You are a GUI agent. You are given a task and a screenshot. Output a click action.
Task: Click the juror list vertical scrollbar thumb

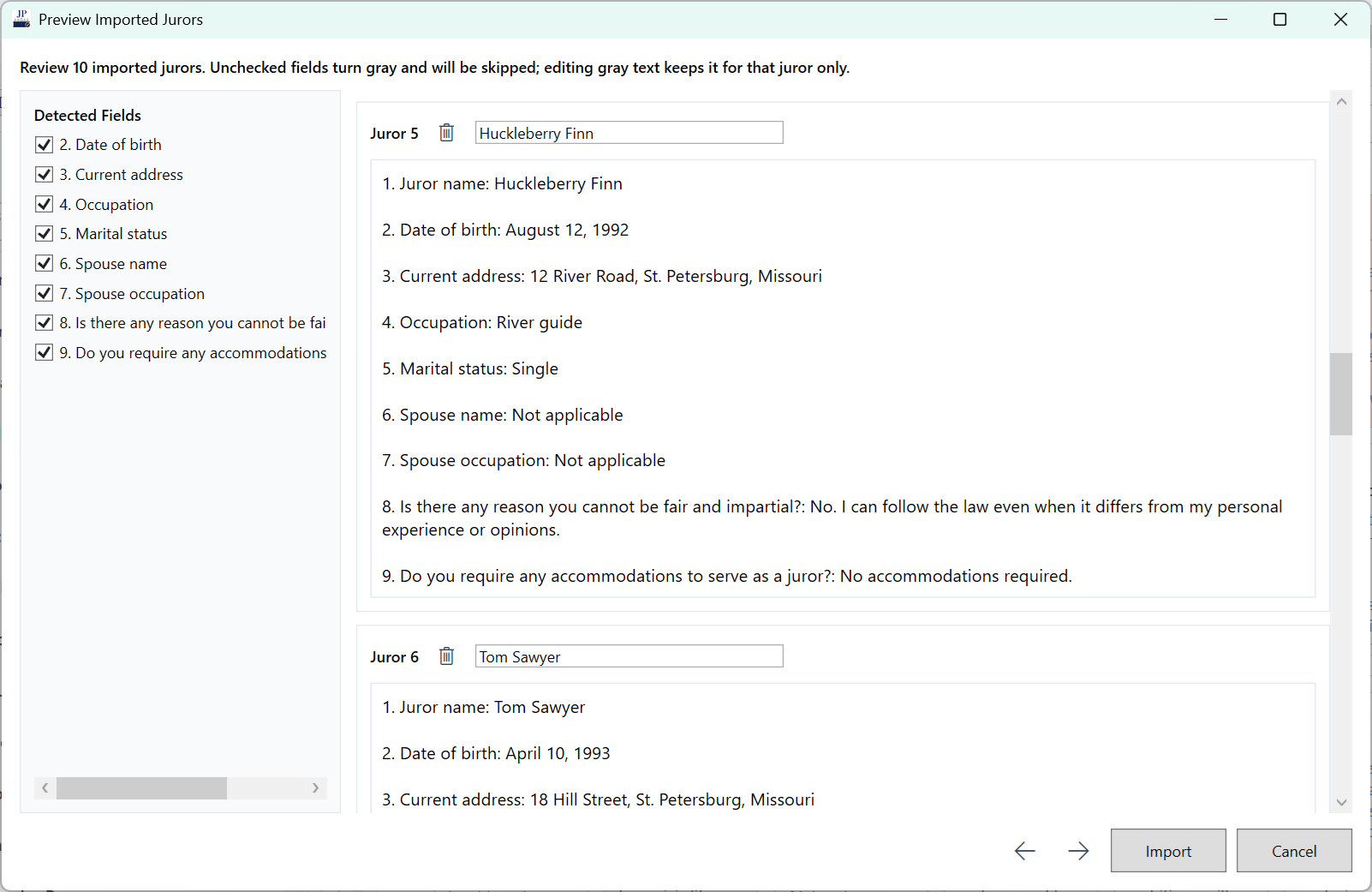(1341, 394)
